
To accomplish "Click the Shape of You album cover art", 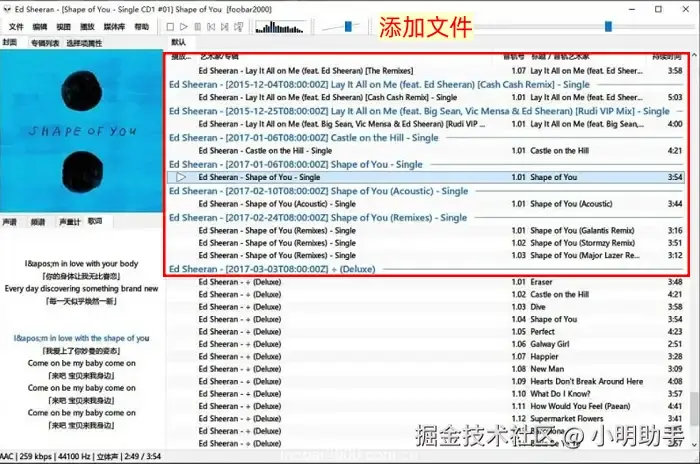I will coord(81,131).
